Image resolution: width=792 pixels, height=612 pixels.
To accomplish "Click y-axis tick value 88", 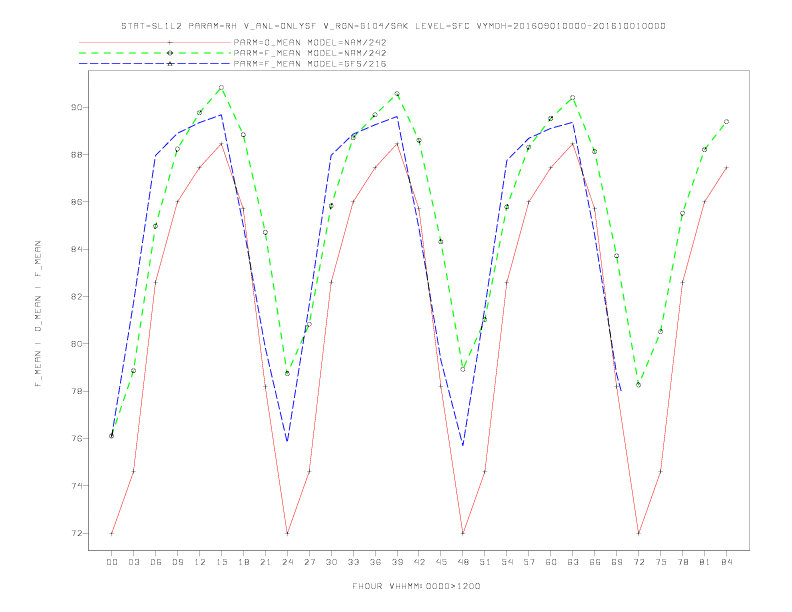I will (76, 155).
